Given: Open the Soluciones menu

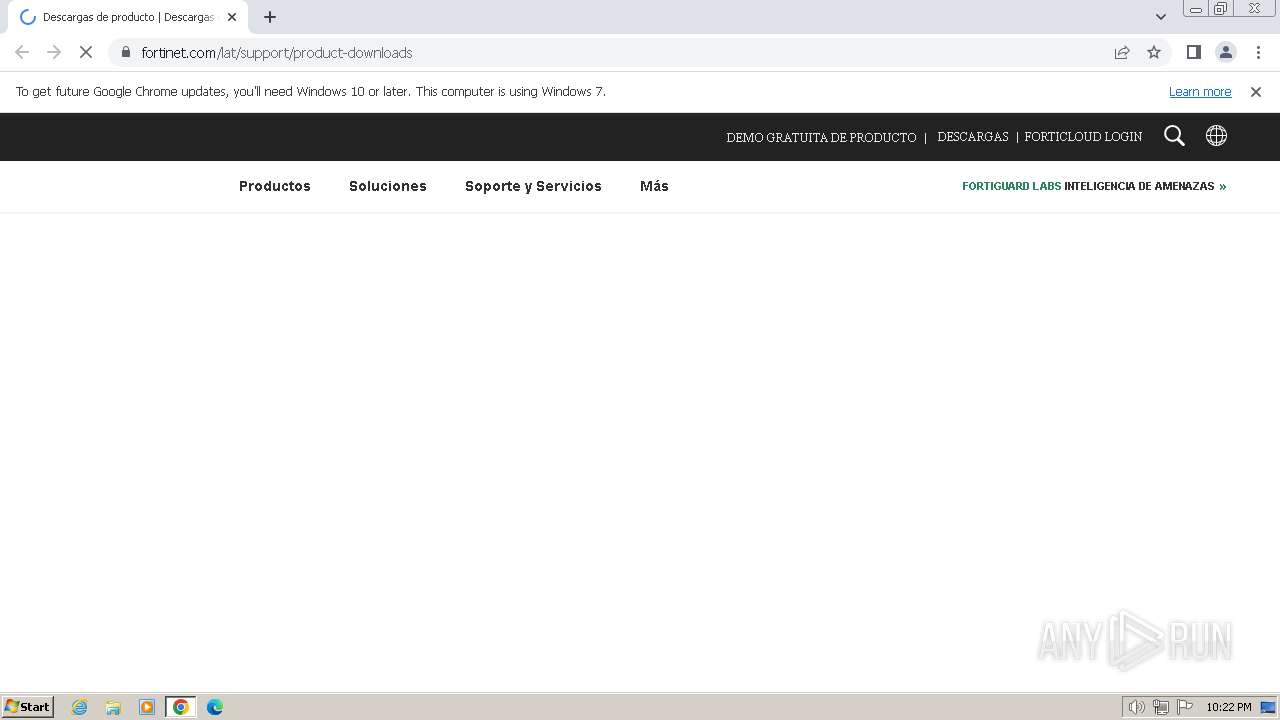Looking at the screenshot, I should 388,186.
